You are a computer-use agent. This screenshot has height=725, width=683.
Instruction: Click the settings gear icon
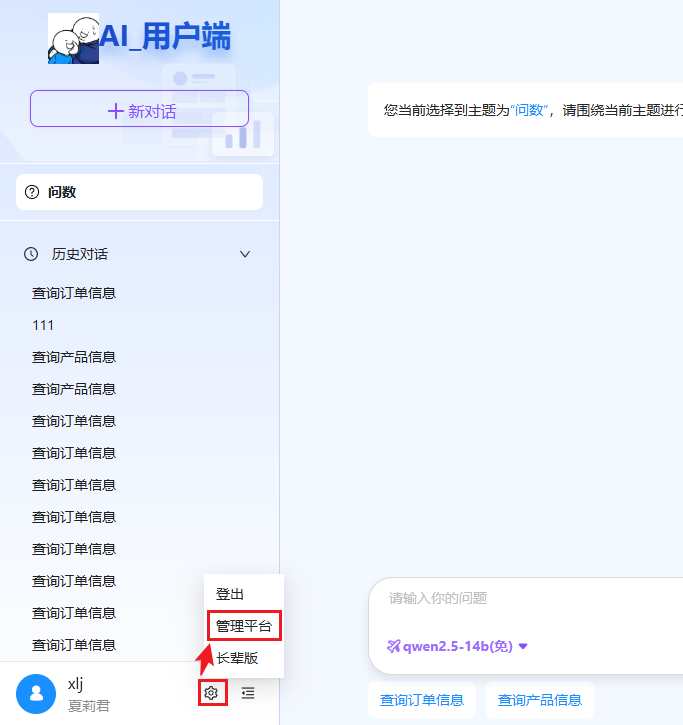coord(211,692)
